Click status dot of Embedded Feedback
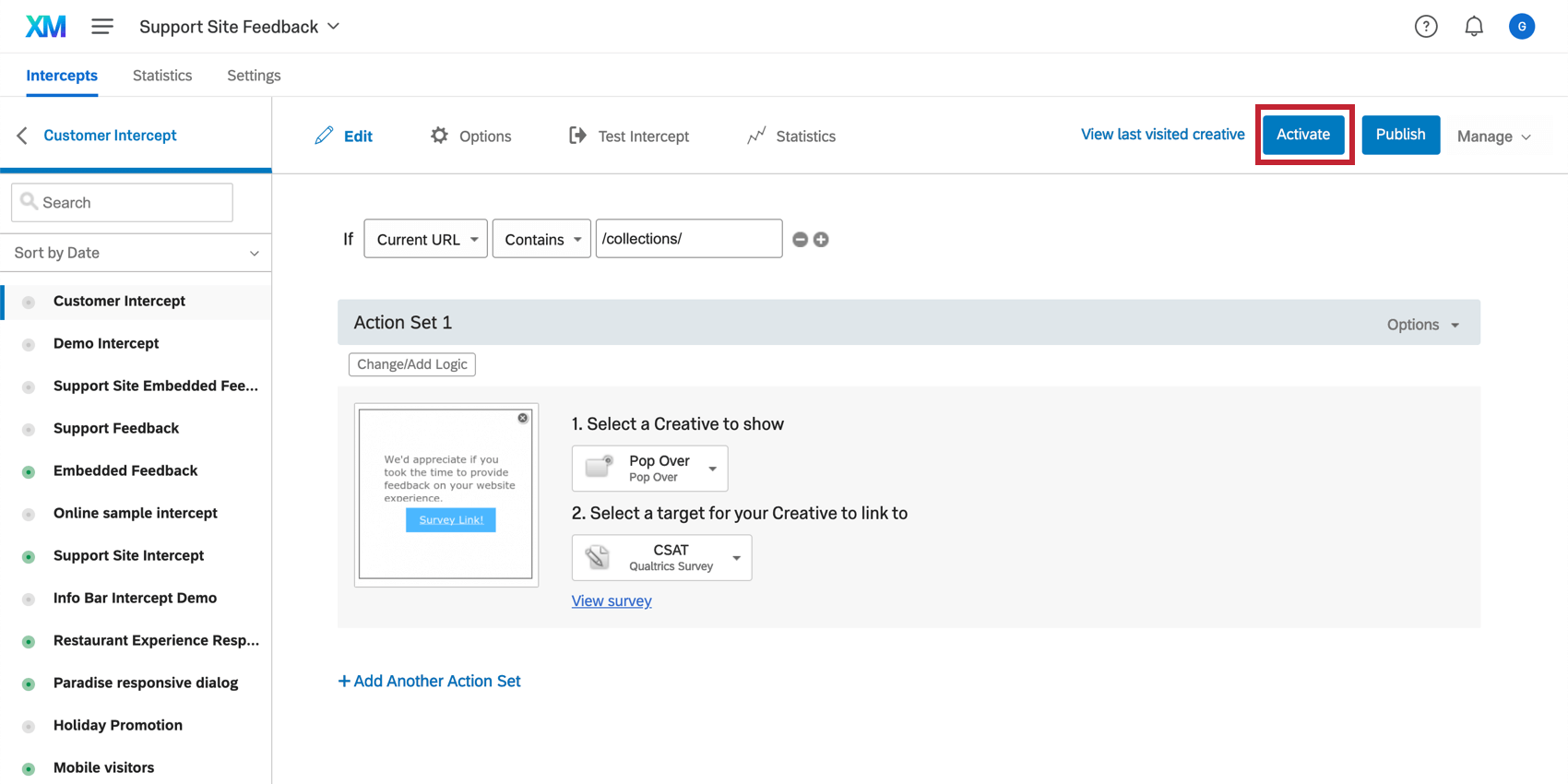The height and width of the screenshot is (784, 1568). [x=29, y=472]
